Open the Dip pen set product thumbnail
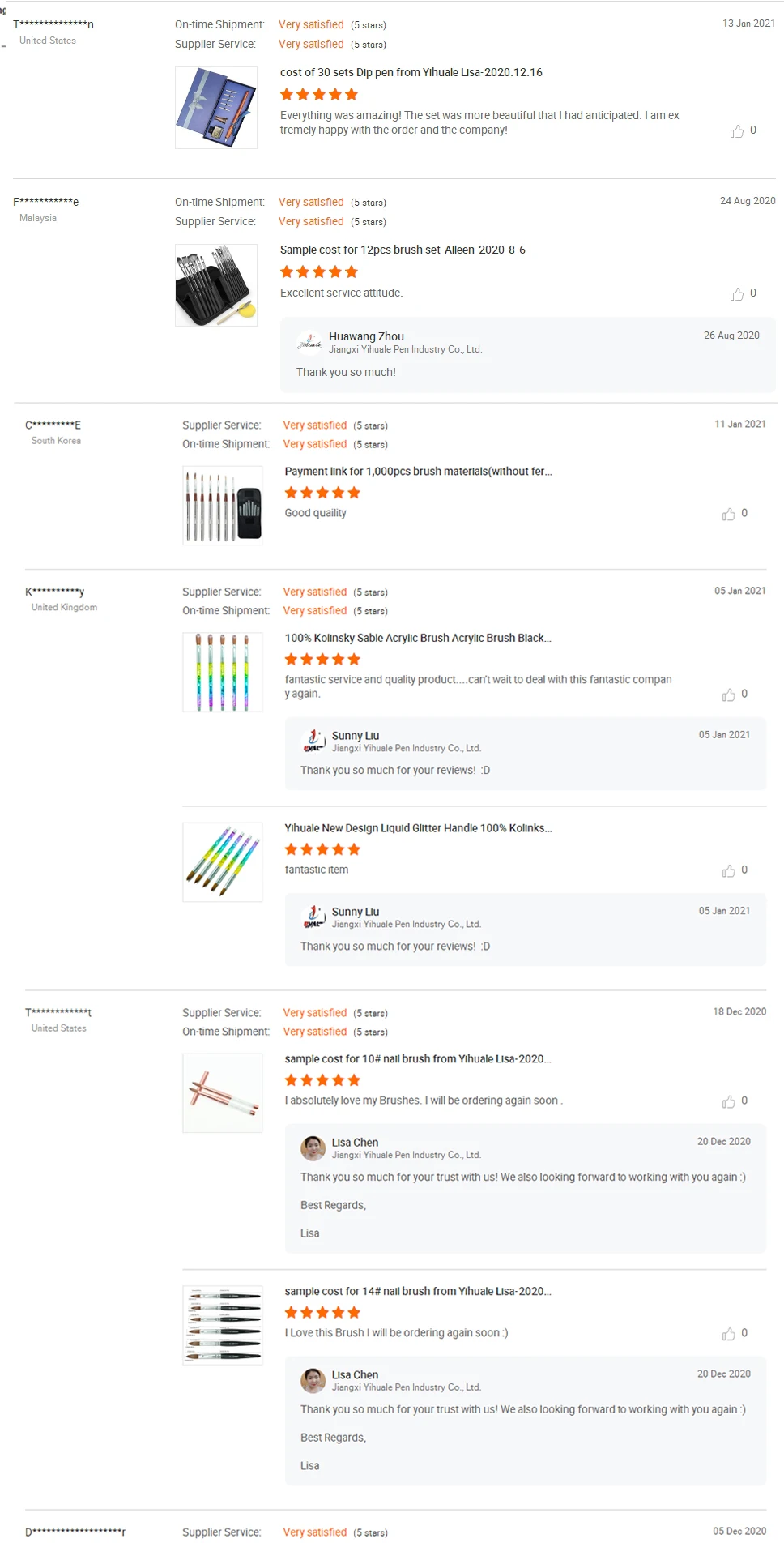This screenshot has width=784, height=1543. point(216,108)
